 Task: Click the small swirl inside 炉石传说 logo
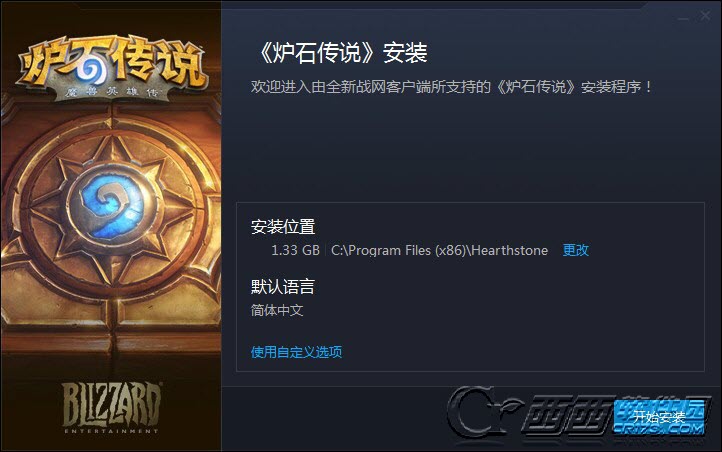click(91, 70)
